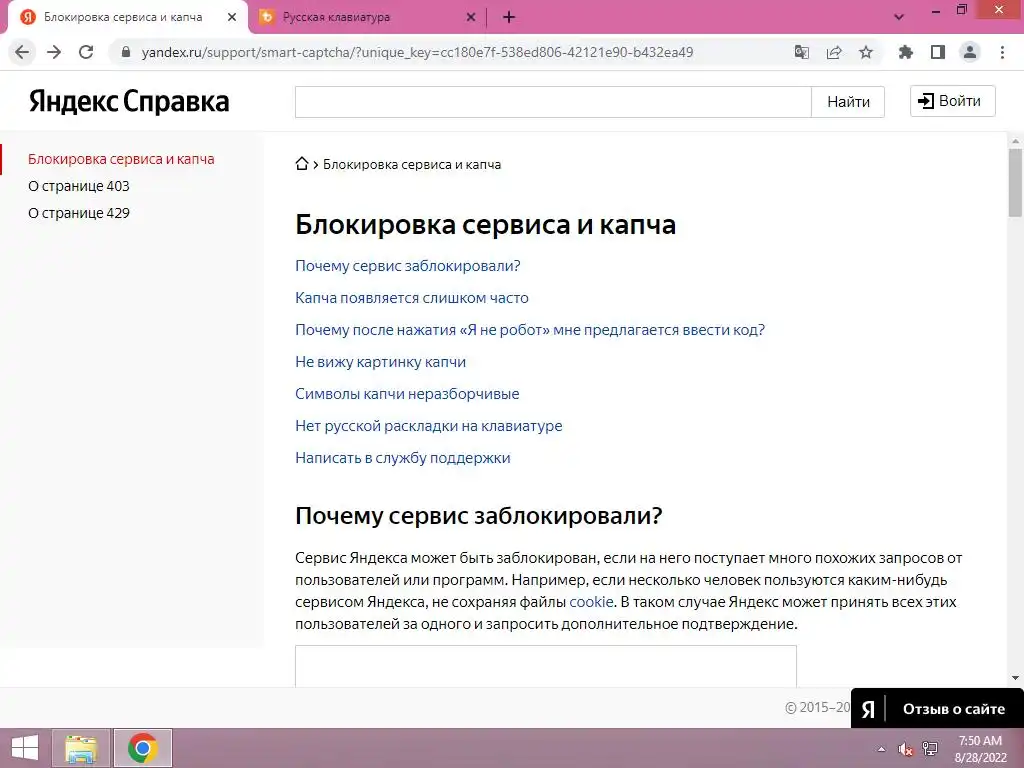
Task: Open link Нет русской раскладки на клавиатуре
Action: 428,426
